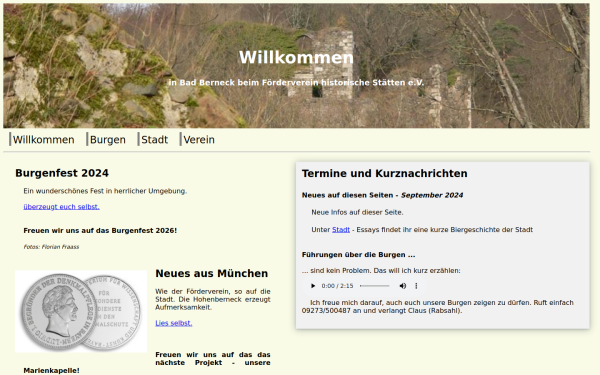
Task: Click 'Ein wunderschönes Fest in herrlicher Umgebung.'
Action: [x=105, y=191]
